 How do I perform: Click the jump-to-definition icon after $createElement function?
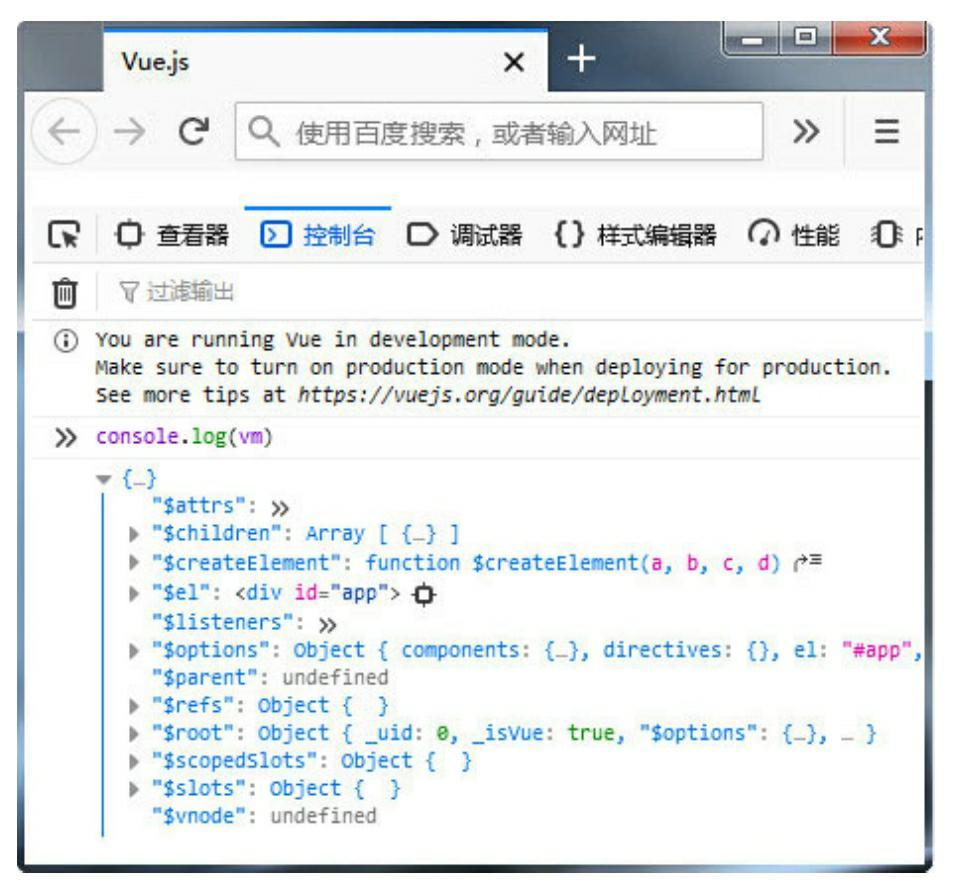(x=807, y=562)
